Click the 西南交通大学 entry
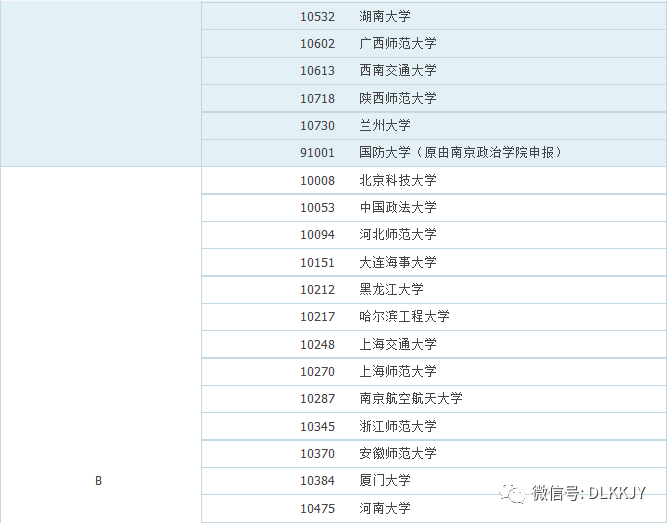Image resolution: width=667 pixels, height=523 pixels. [398, 71]
